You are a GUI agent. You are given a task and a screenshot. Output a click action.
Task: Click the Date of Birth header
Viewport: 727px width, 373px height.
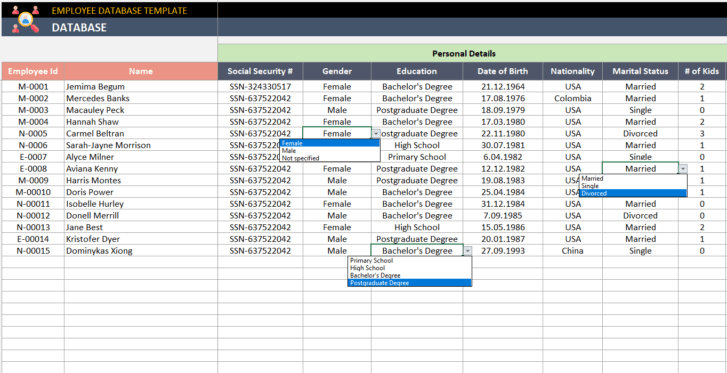pyautogui.click(x=503, y=71)
